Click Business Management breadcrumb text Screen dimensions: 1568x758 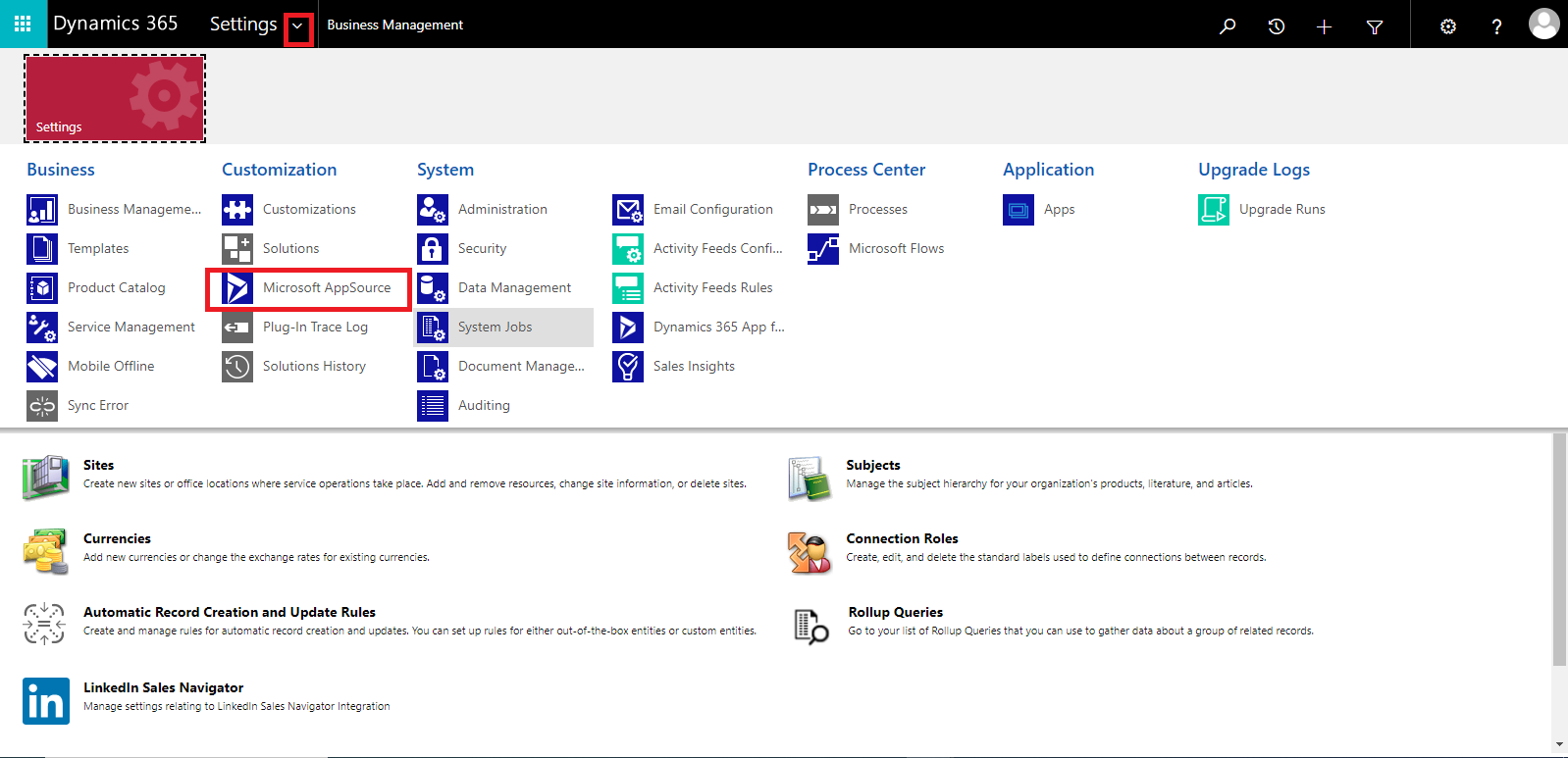[394, 25]
